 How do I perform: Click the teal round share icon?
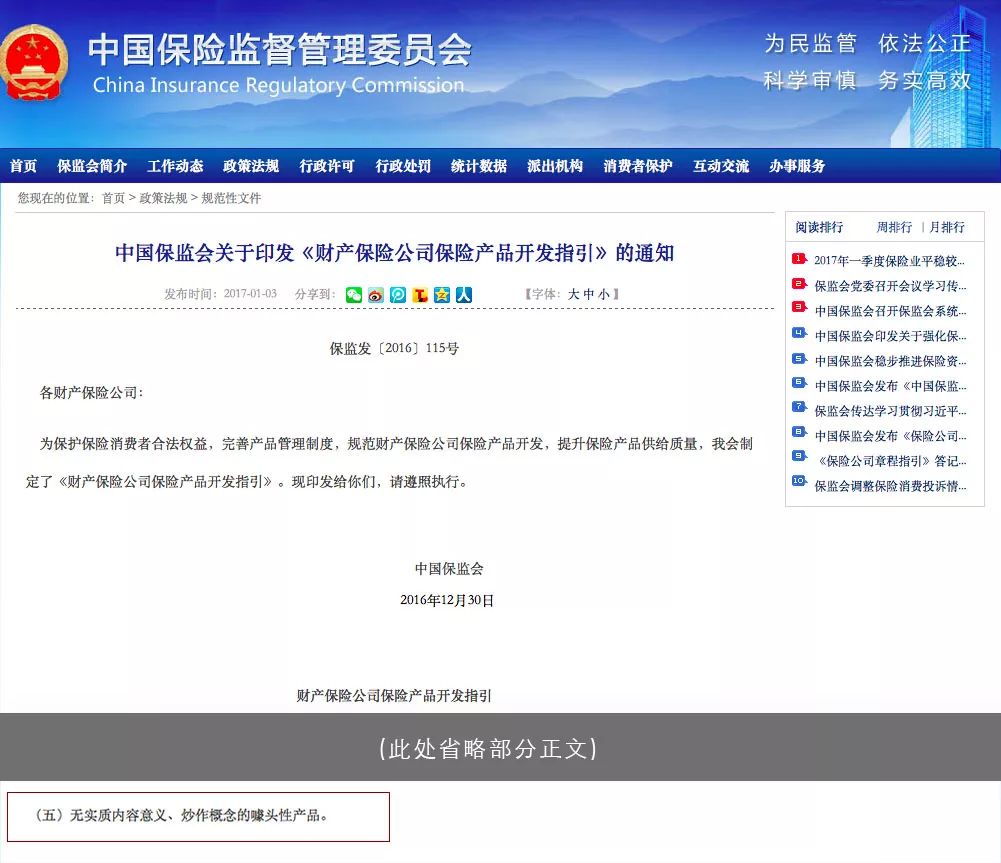[x=398, y=294]
